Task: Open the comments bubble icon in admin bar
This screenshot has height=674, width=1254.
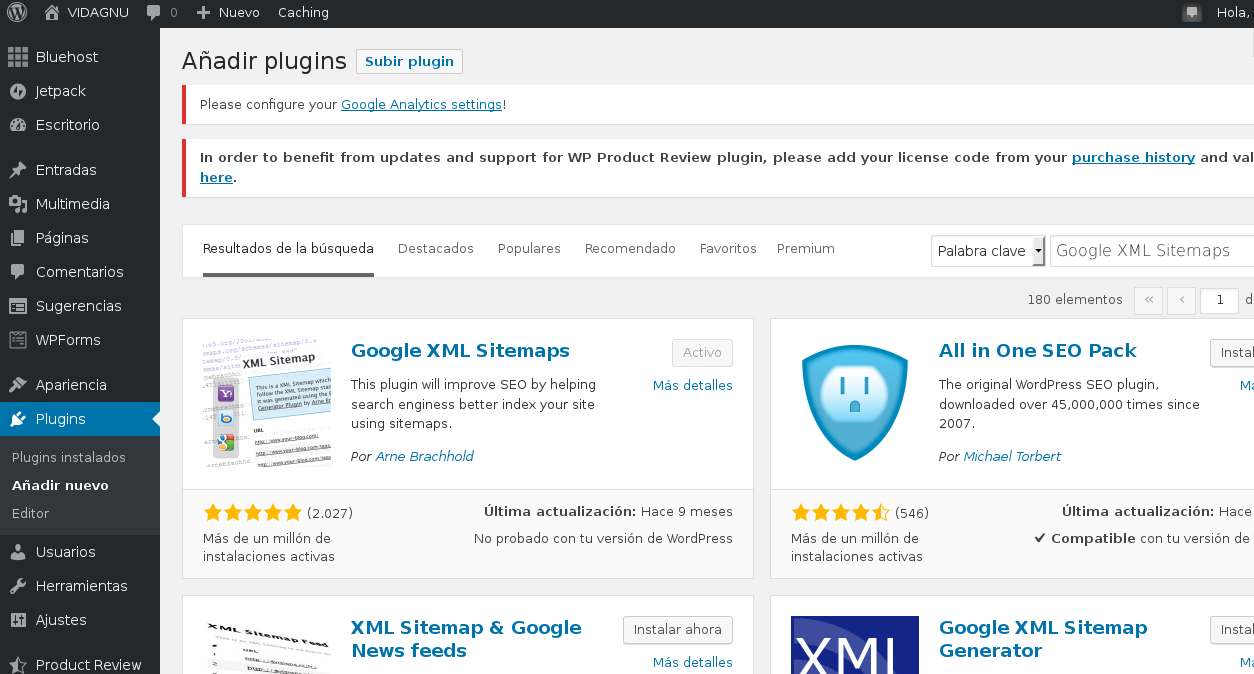Action: pyautogui.click(x=153, y=13)
